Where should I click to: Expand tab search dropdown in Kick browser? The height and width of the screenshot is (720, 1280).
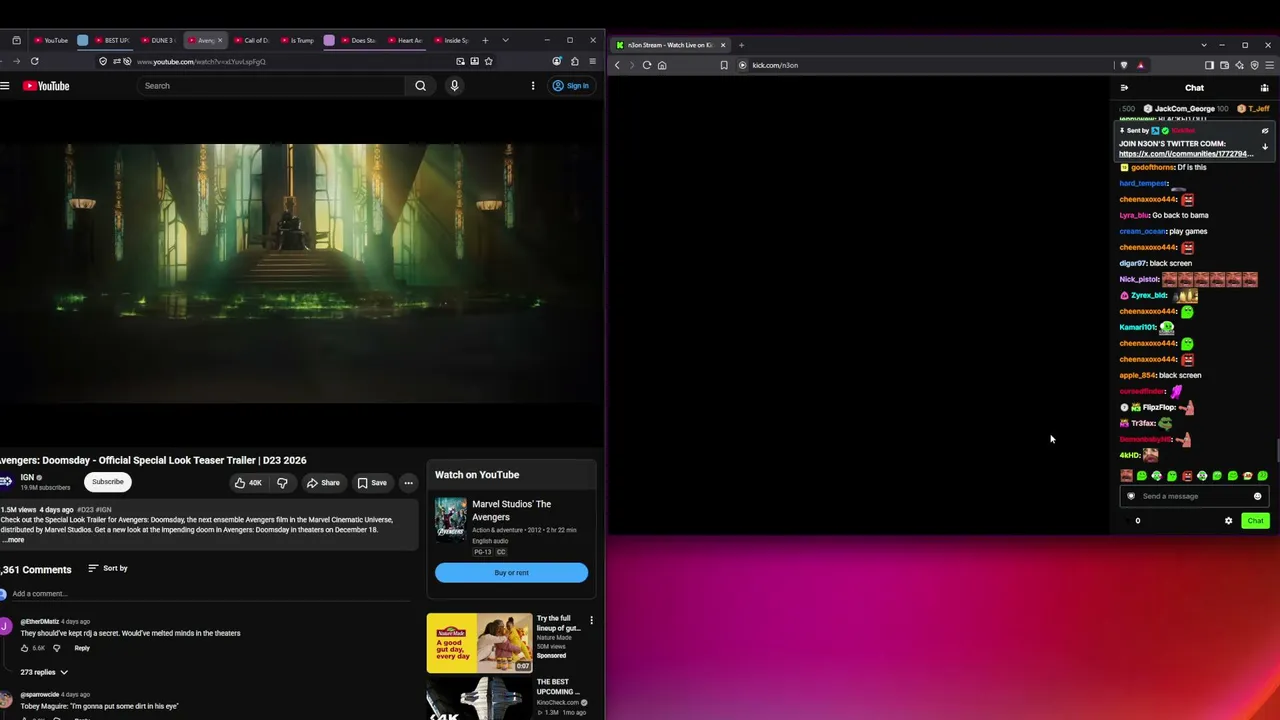tap(1204, 45)
